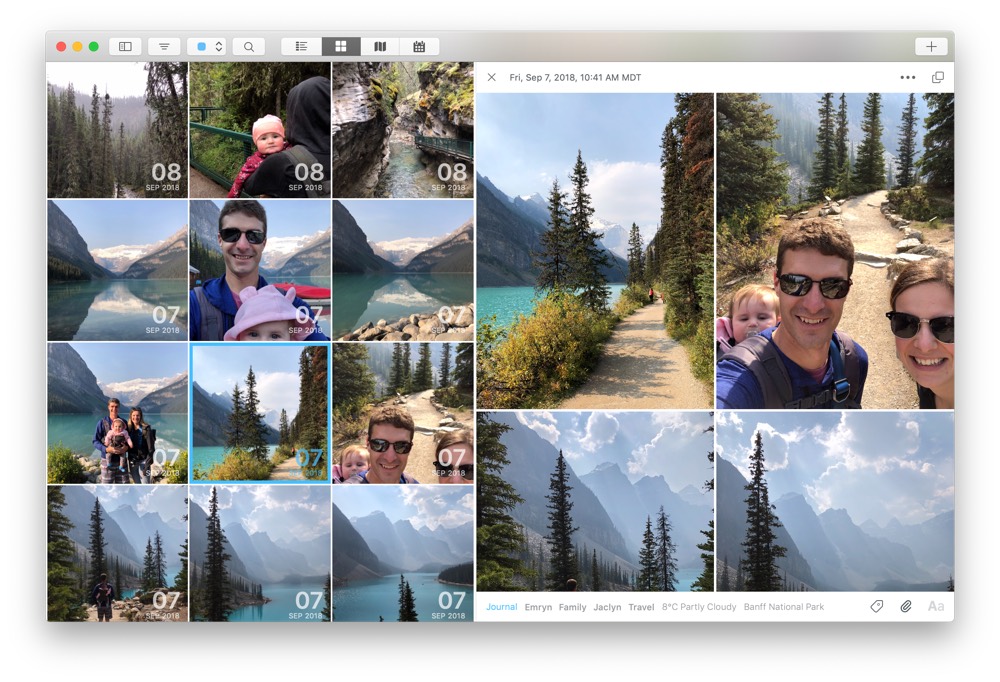Open the canyon river walkway thumbnail
Viewport: 1000px width, 682px height.
point(403,130)
